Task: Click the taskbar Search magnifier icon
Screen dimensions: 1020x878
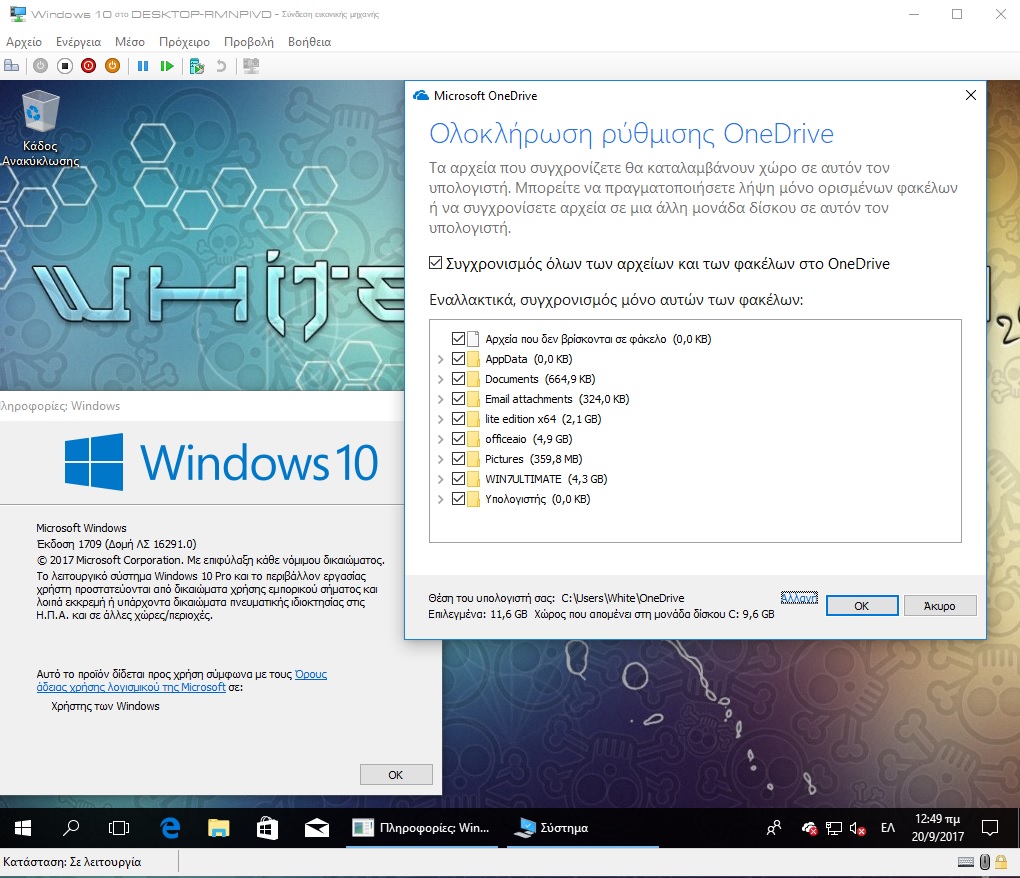Action: pyautogui.click(x=71, y=828)
